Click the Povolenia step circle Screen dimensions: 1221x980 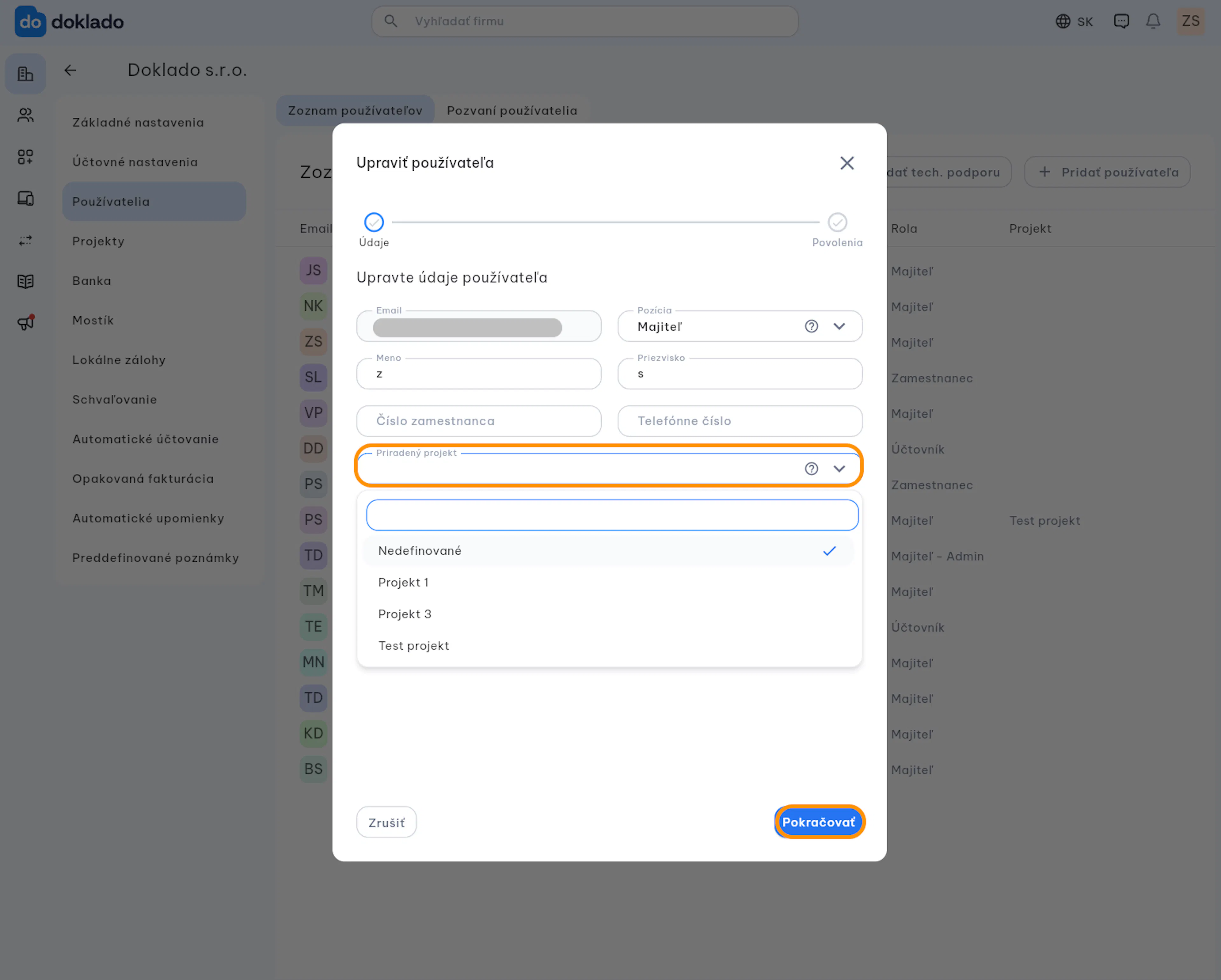click(837, 222)
